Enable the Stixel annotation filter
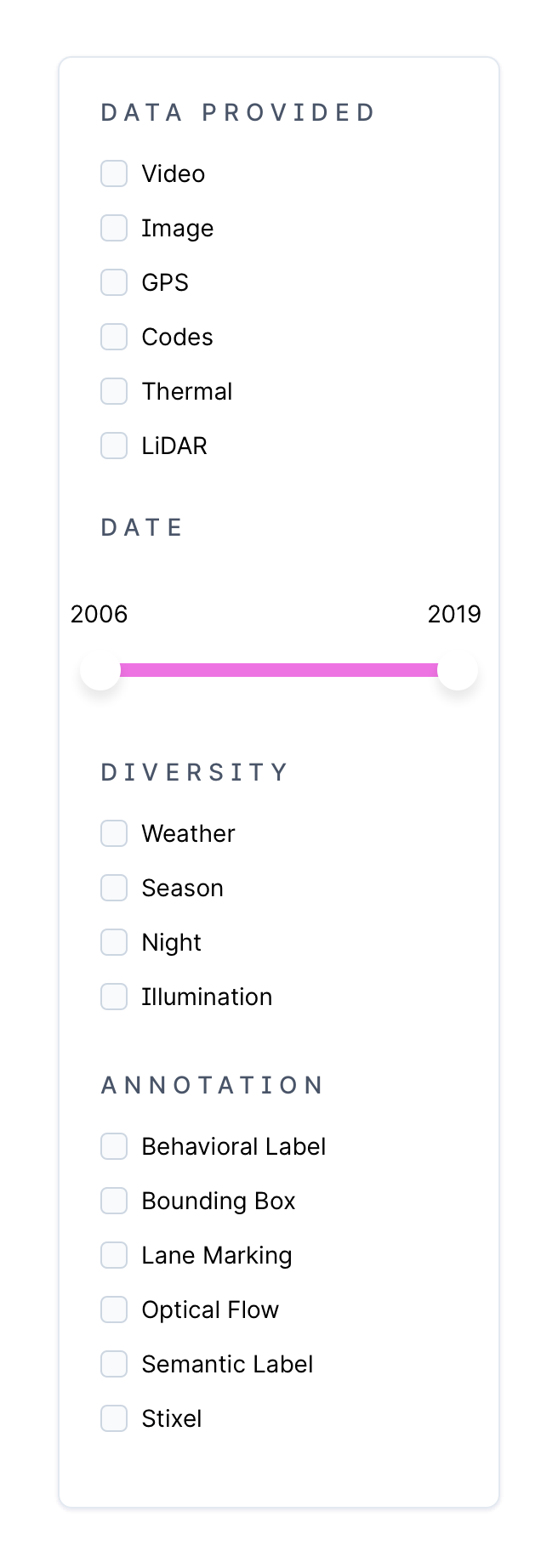Viewport: 558px width, 1568px height. click(113, 1418)
